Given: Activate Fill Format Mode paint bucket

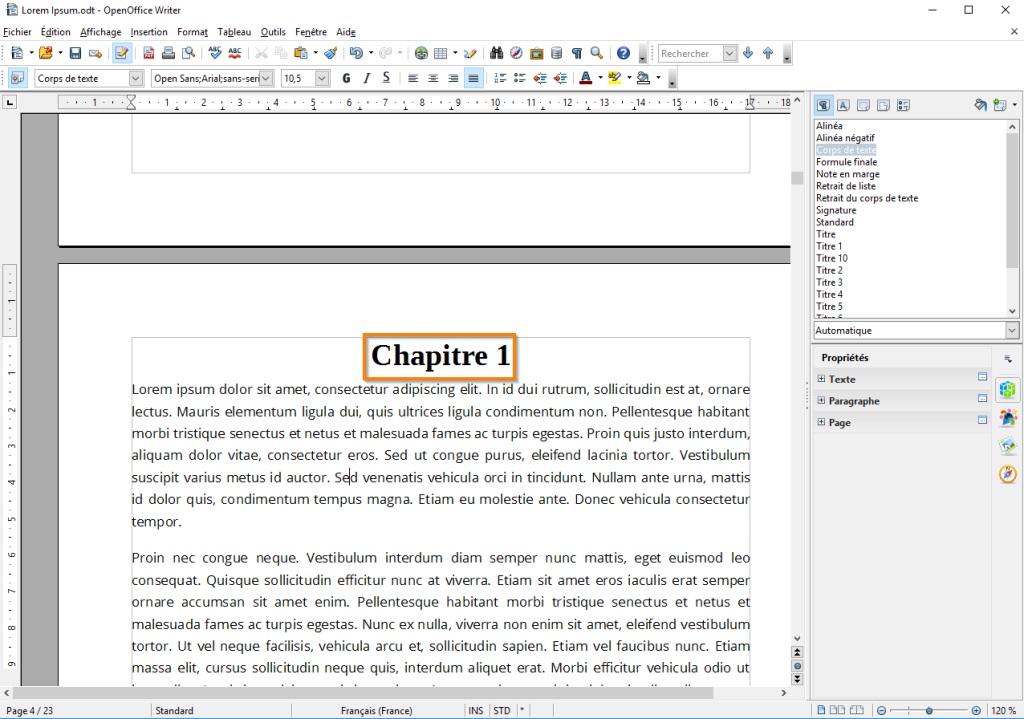Looking at the screenshot, I should pos(980,105).
